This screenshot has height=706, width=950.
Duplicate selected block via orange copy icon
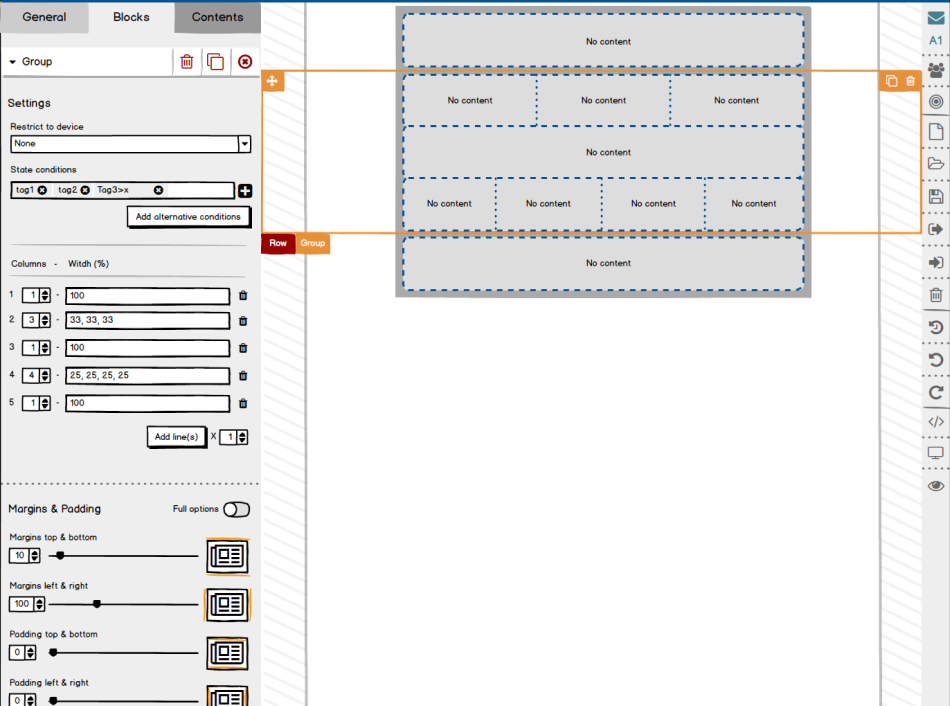pos(891,81)
